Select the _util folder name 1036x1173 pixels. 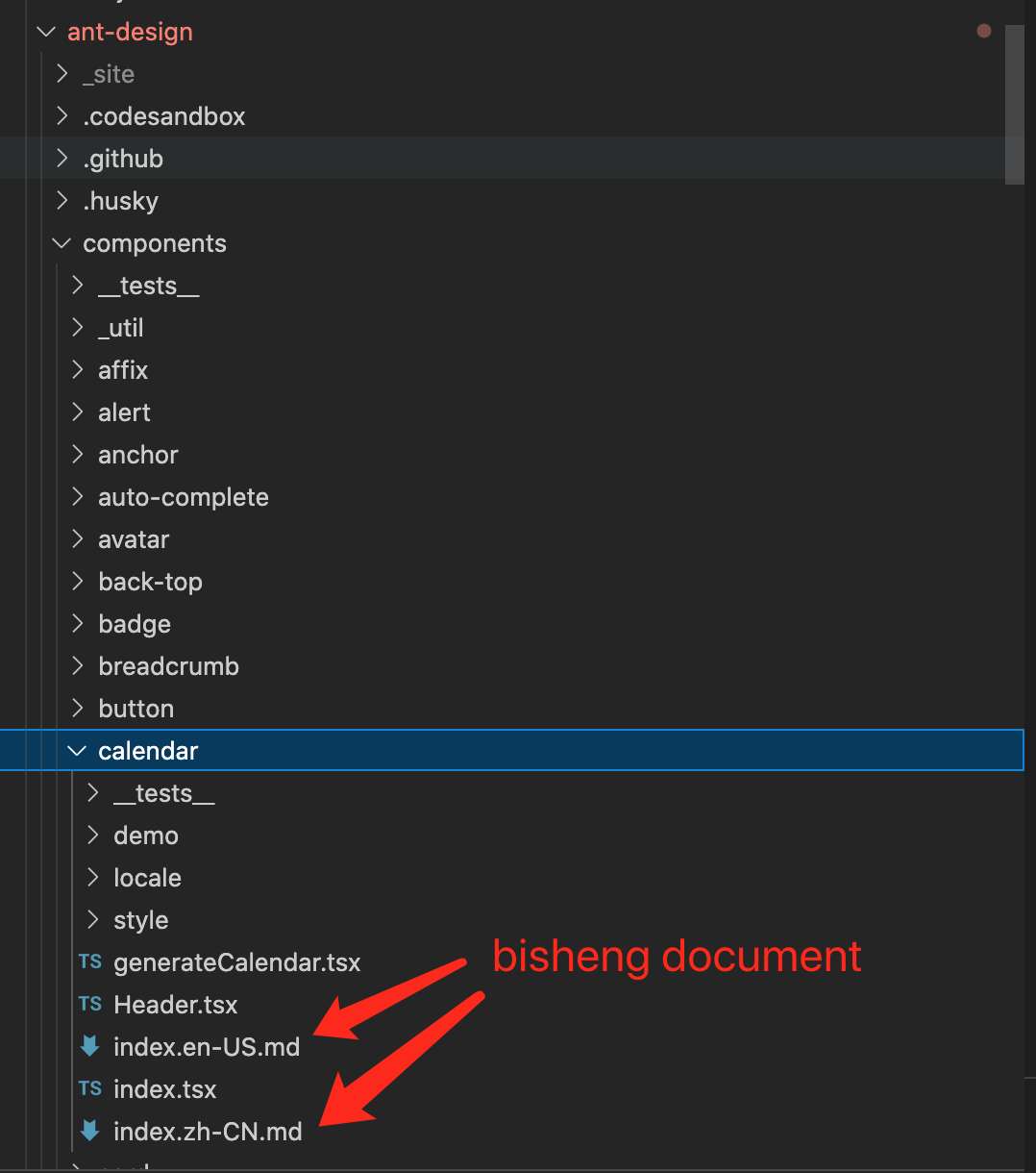121,328
